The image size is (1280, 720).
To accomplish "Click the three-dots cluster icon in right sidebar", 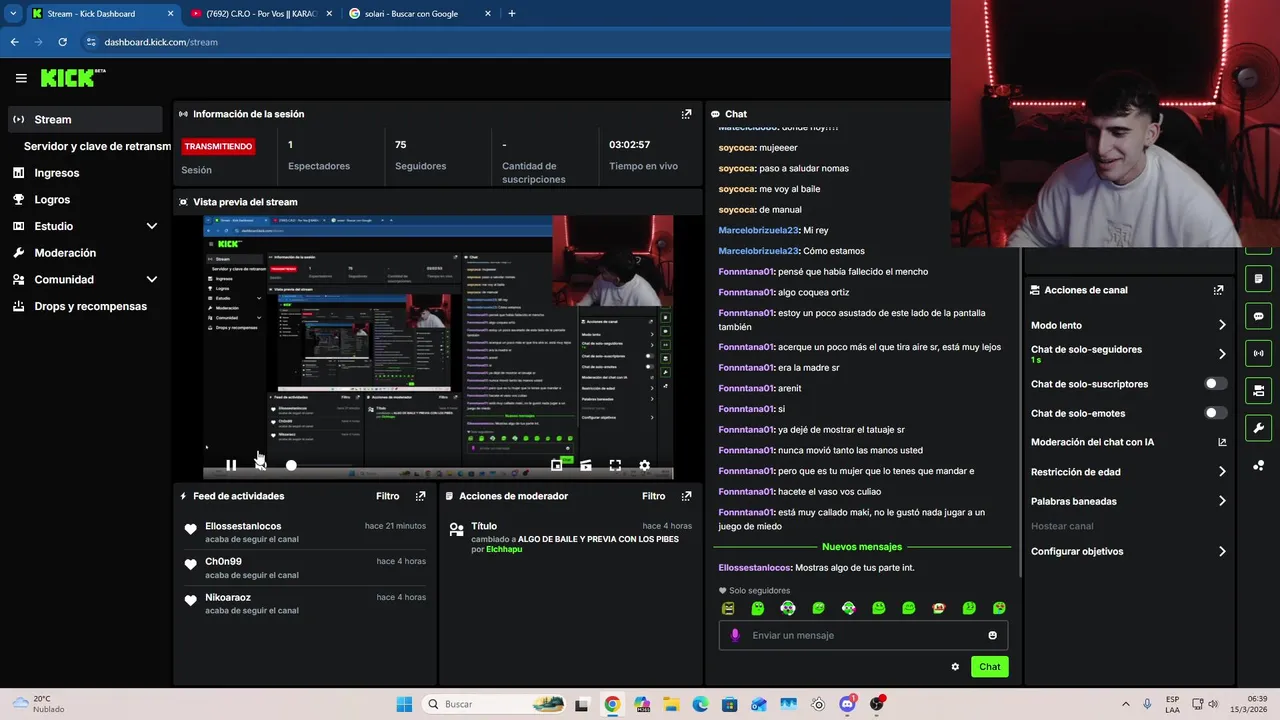I will click(1258, 465).
